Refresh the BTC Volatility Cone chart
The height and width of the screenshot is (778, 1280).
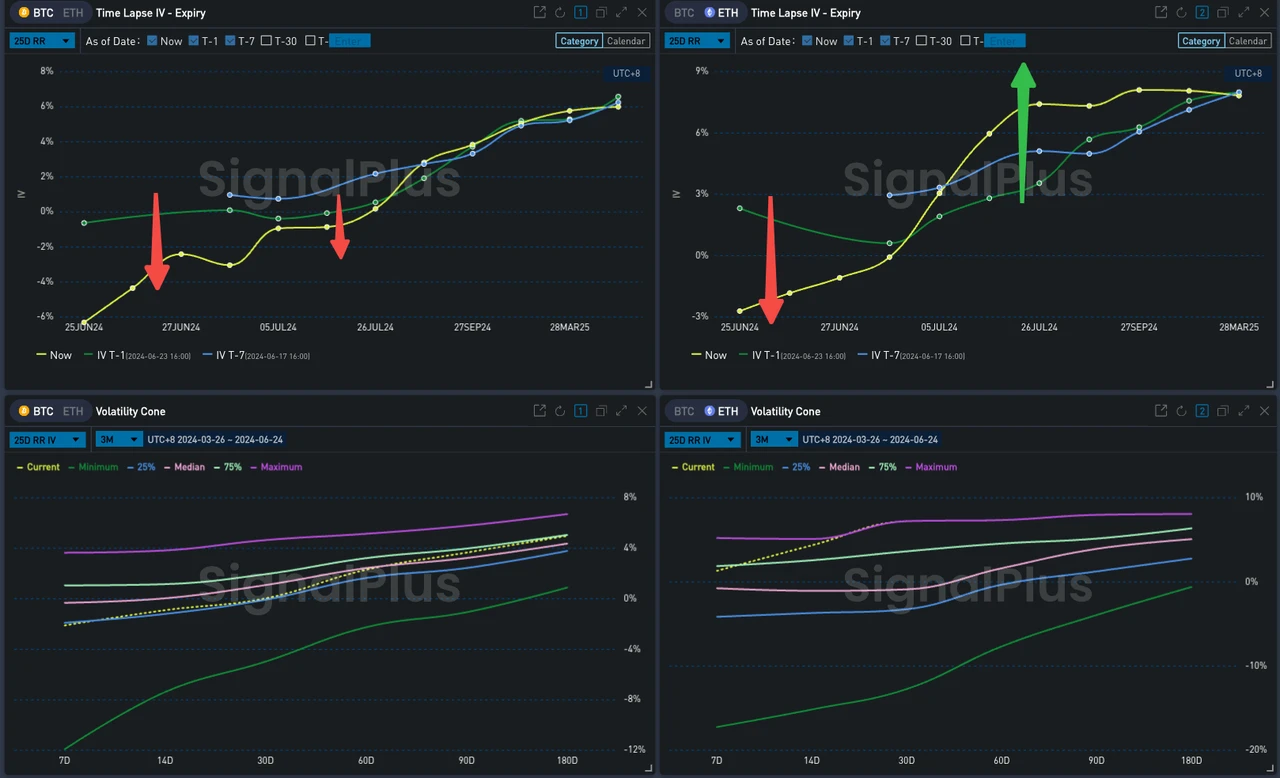[x=560, y=411]
